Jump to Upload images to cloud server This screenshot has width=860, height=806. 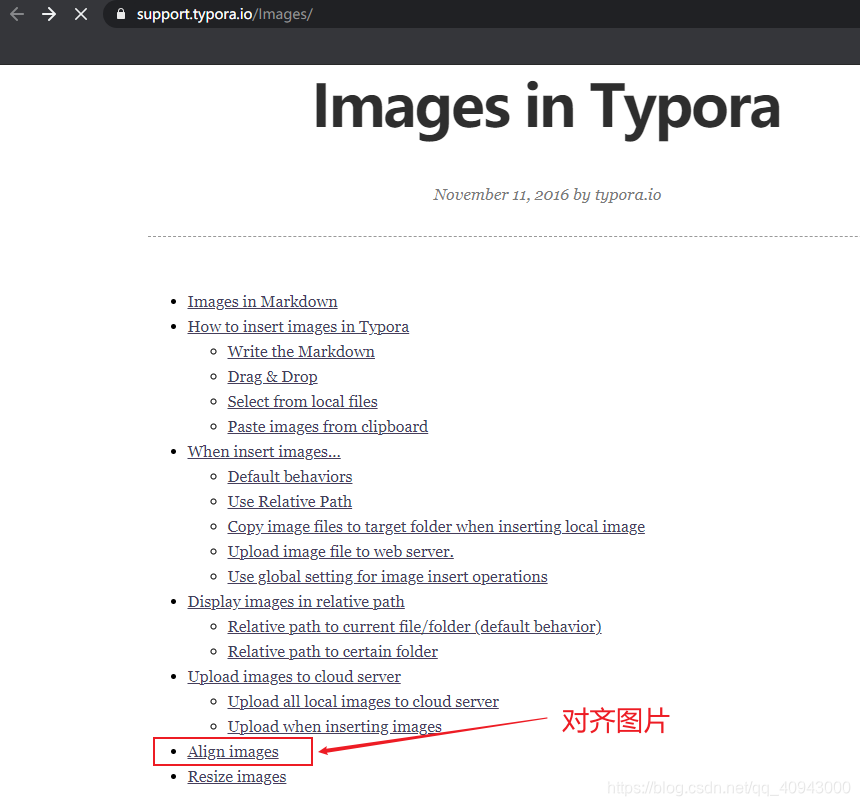(294, 677)
